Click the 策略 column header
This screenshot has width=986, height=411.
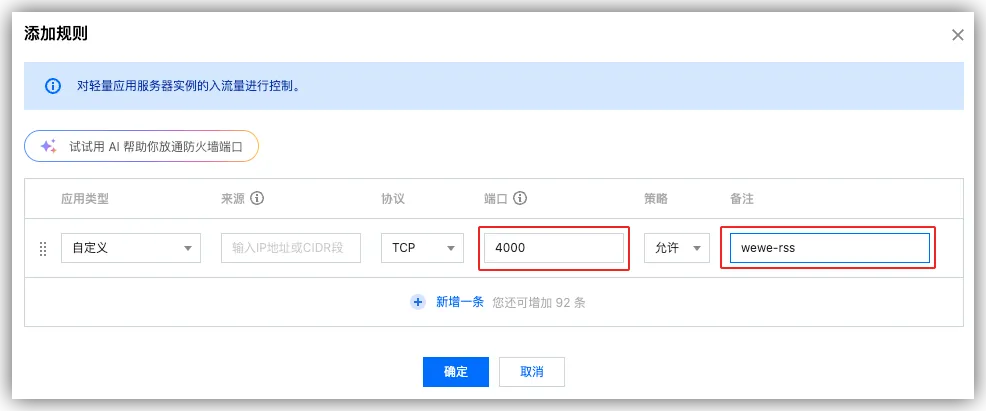coord(656,199)
